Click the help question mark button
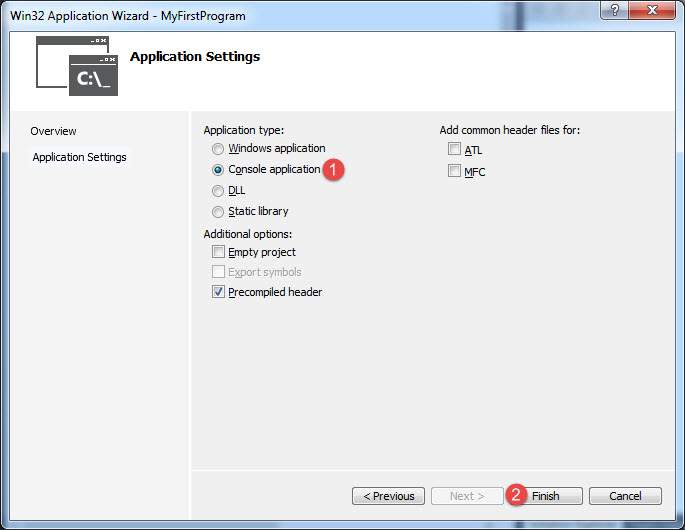Viewport: 685px width, 530px height. point(615,10)
